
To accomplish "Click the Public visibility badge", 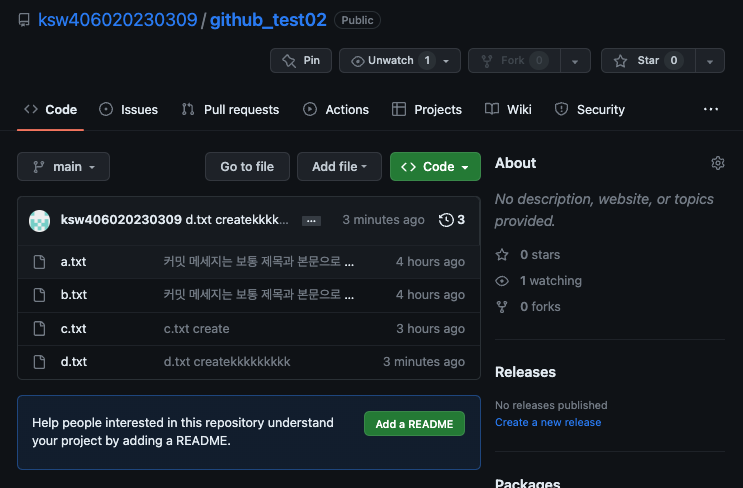I will [x=357, y=20].
